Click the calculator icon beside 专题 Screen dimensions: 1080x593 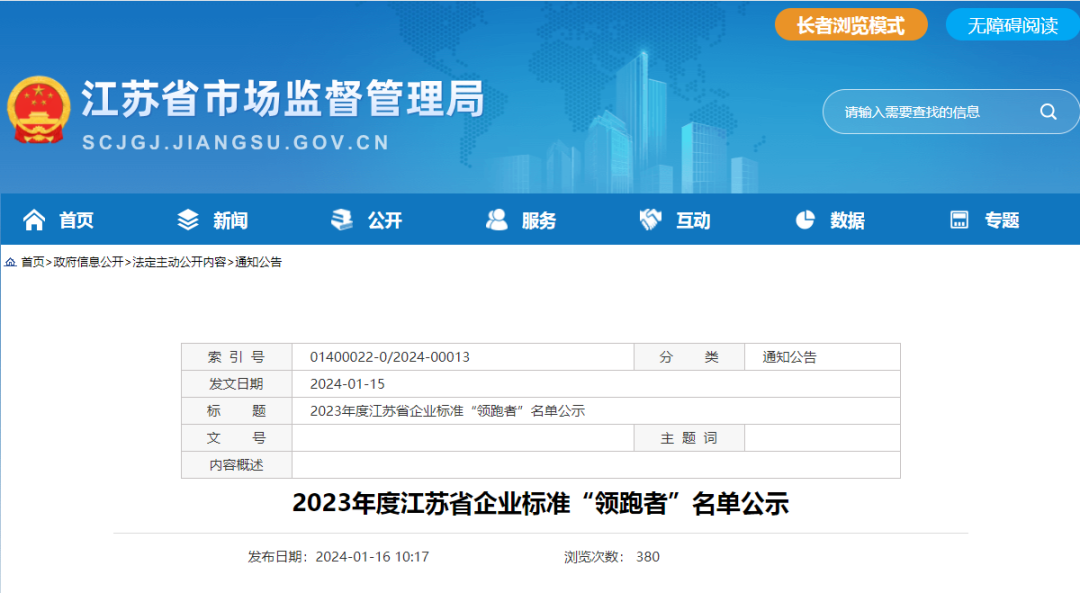(961, 220)
